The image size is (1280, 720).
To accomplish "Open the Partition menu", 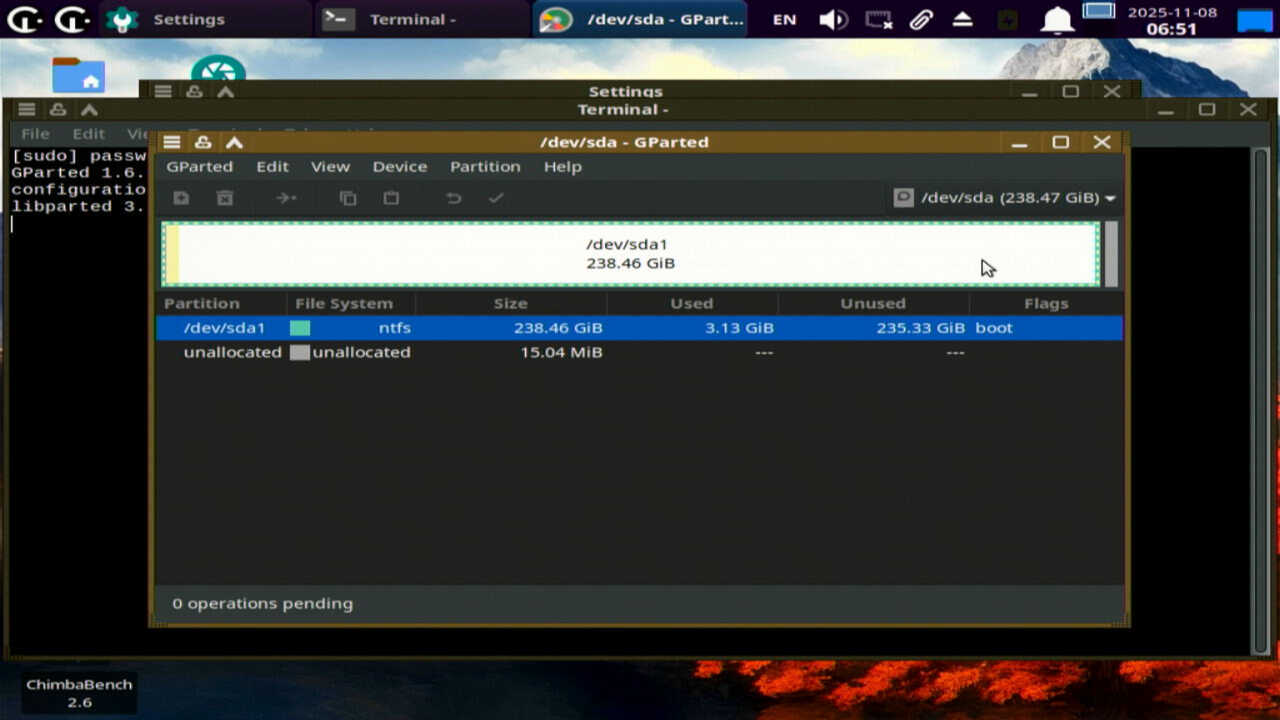I will pyautogui.click(x=485, y=167).
